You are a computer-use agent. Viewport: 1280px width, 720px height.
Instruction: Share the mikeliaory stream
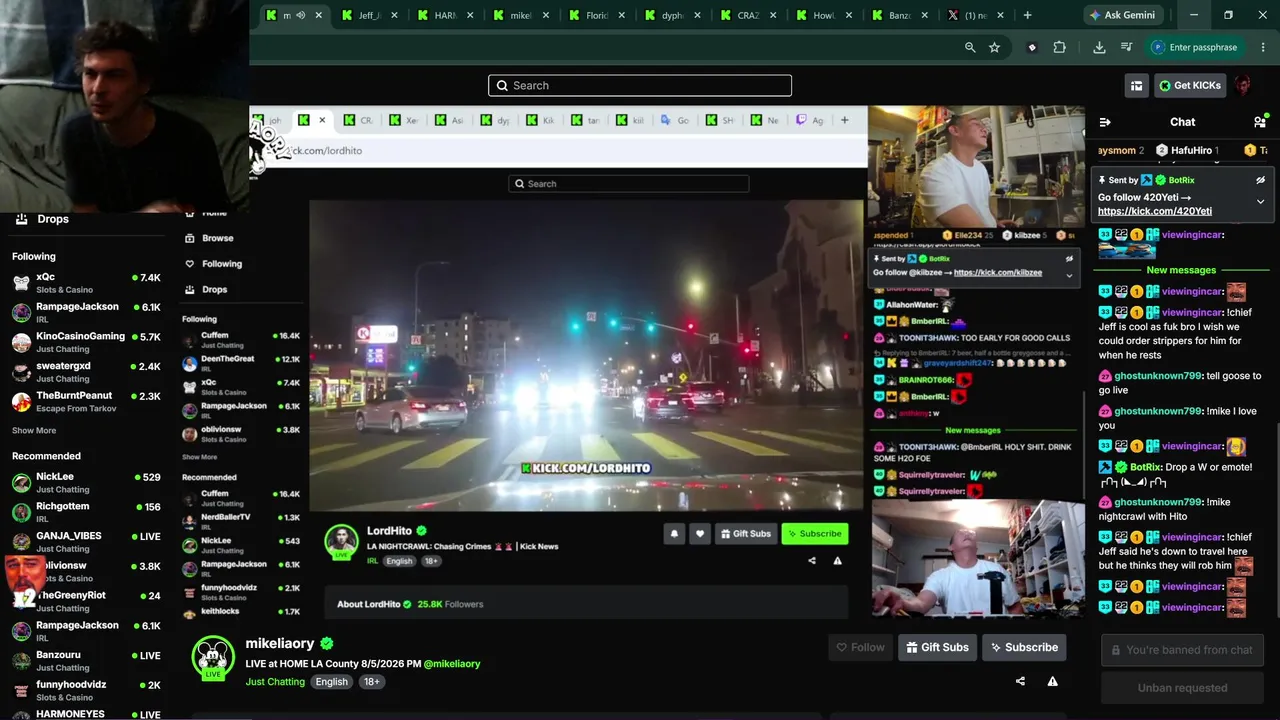[1020, 681]
